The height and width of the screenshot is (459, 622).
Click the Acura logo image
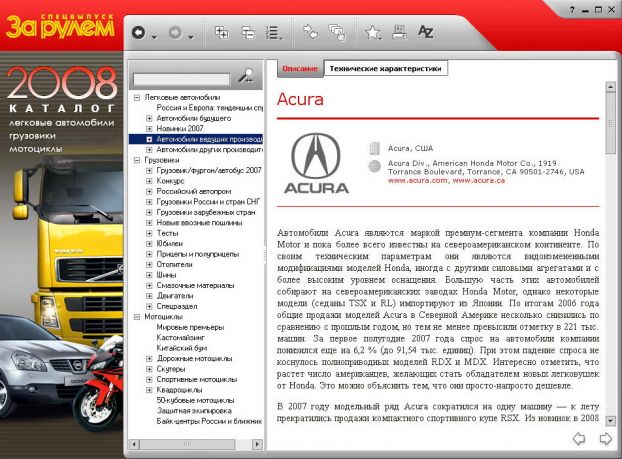pyautogui.click(x=316, y=163)
